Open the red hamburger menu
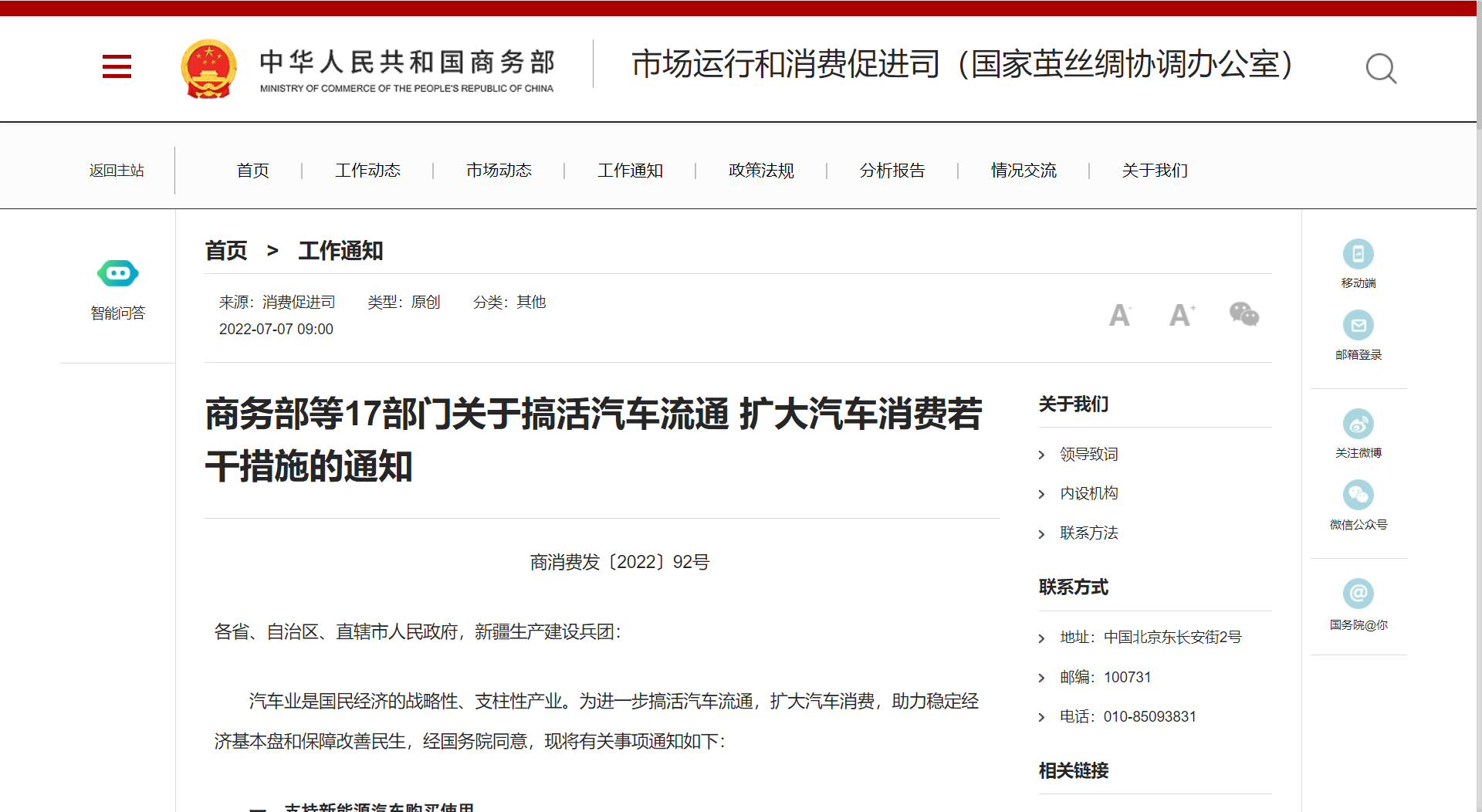This screenshot has height=812, width=1482. (x=117, y=66)
